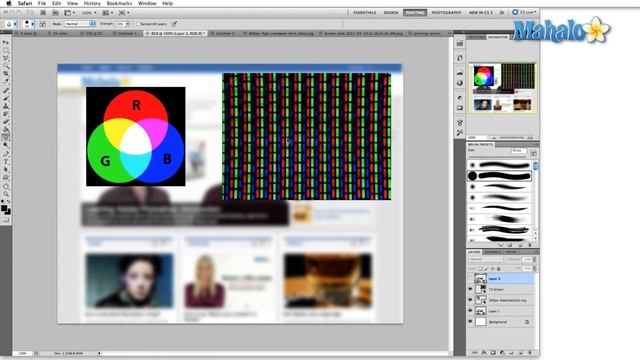The image size is (640, 360).
Task: Open the File menu
Action: (x=42, y=3)
